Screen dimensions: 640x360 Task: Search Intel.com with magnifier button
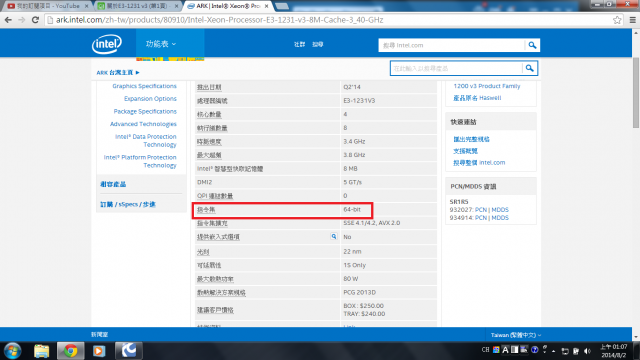(x=532, y=45)
